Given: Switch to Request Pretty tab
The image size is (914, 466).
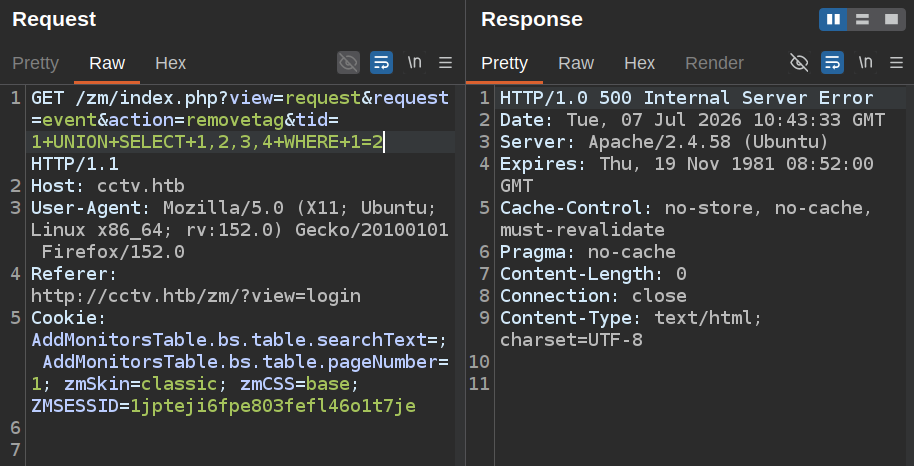Looking at the screenshot, I should click(x=36, y=63).
